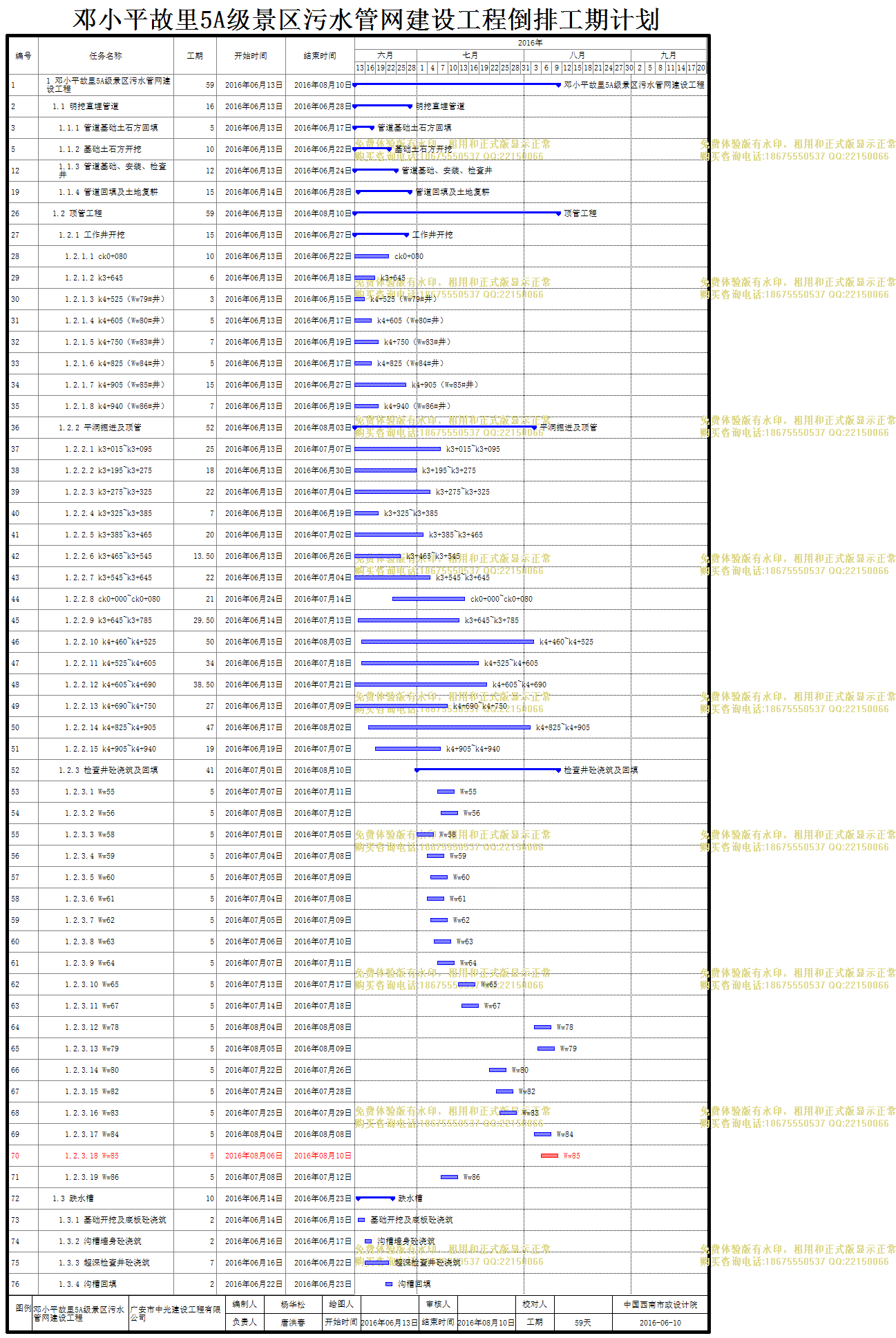
Task: Select task name 1.3.1 基础开挖及底板砼浇筑
Action: [x=113, y=1220]
